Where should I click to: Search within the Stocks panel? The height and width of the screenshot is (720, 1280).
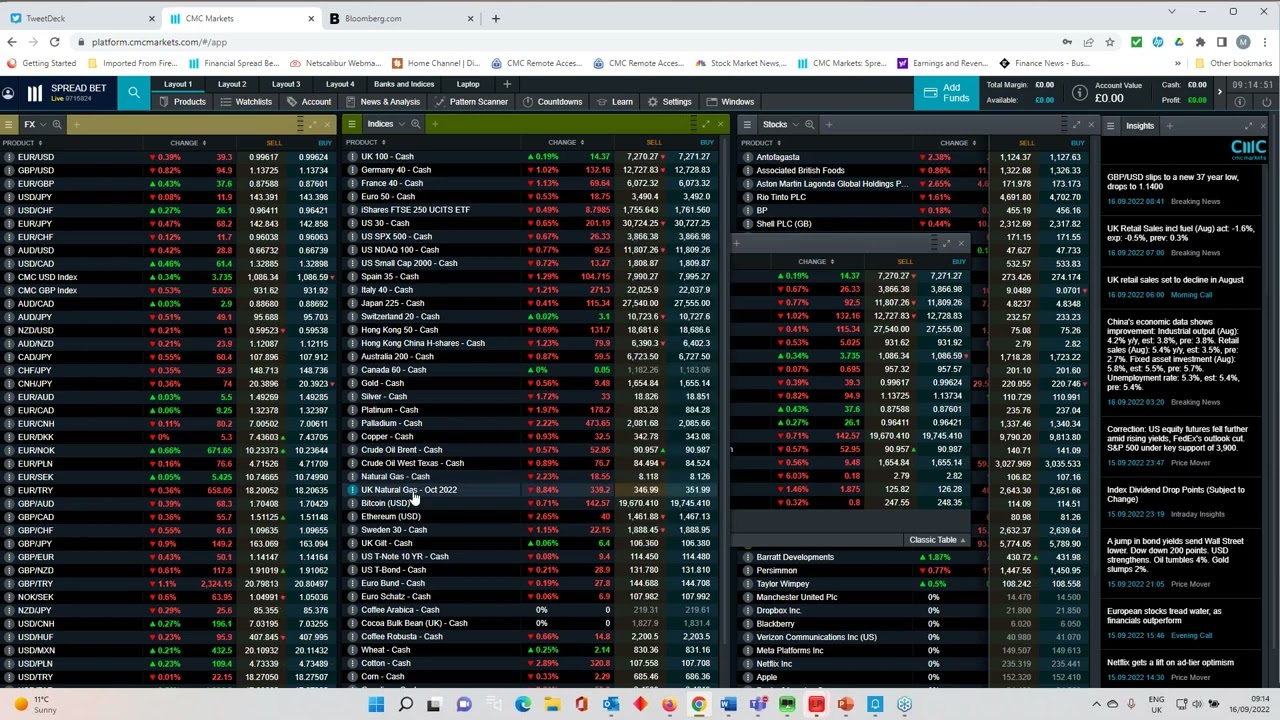810,125
